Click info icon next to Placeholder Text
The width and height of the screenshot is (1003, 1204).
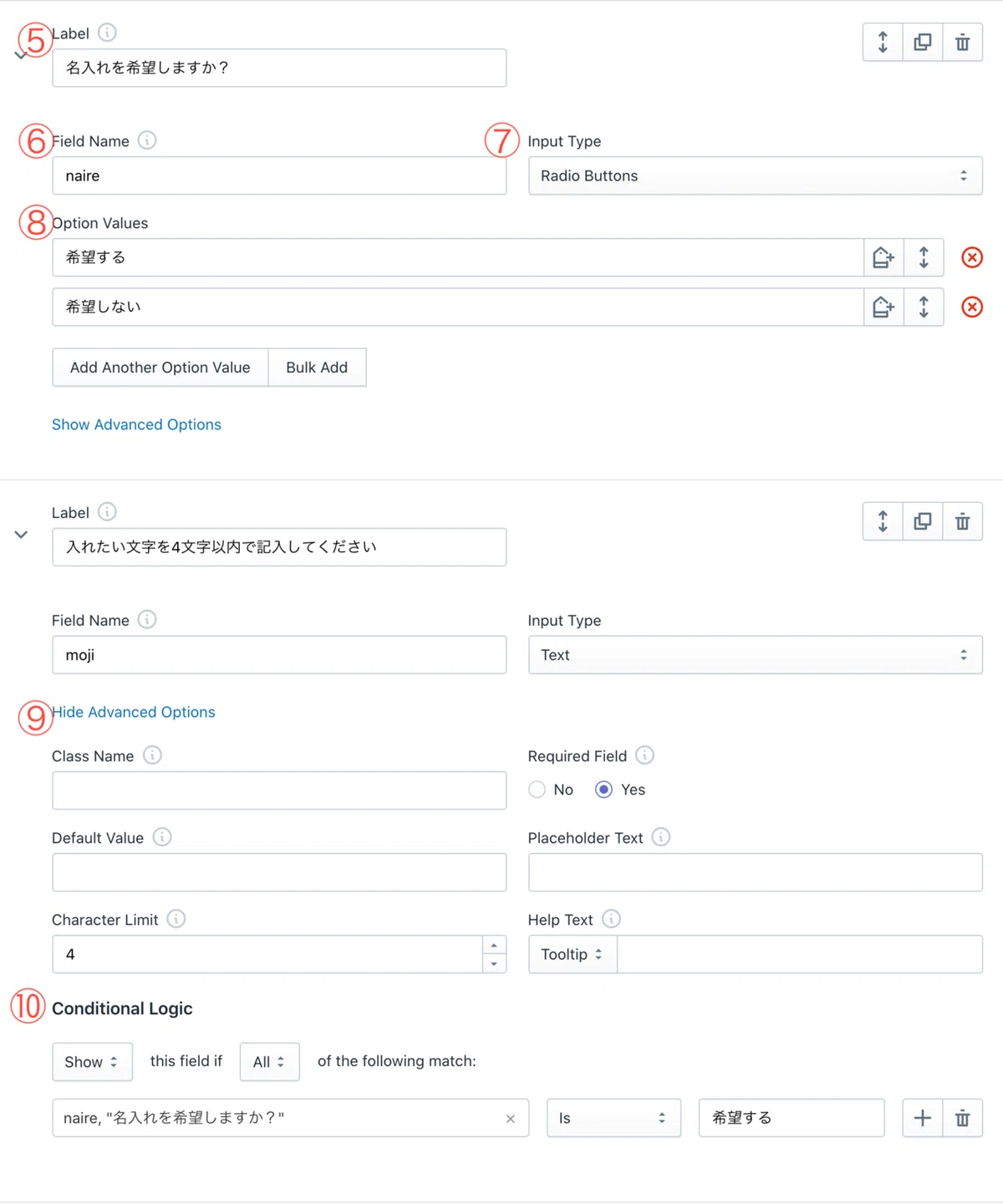coord(660,837)
